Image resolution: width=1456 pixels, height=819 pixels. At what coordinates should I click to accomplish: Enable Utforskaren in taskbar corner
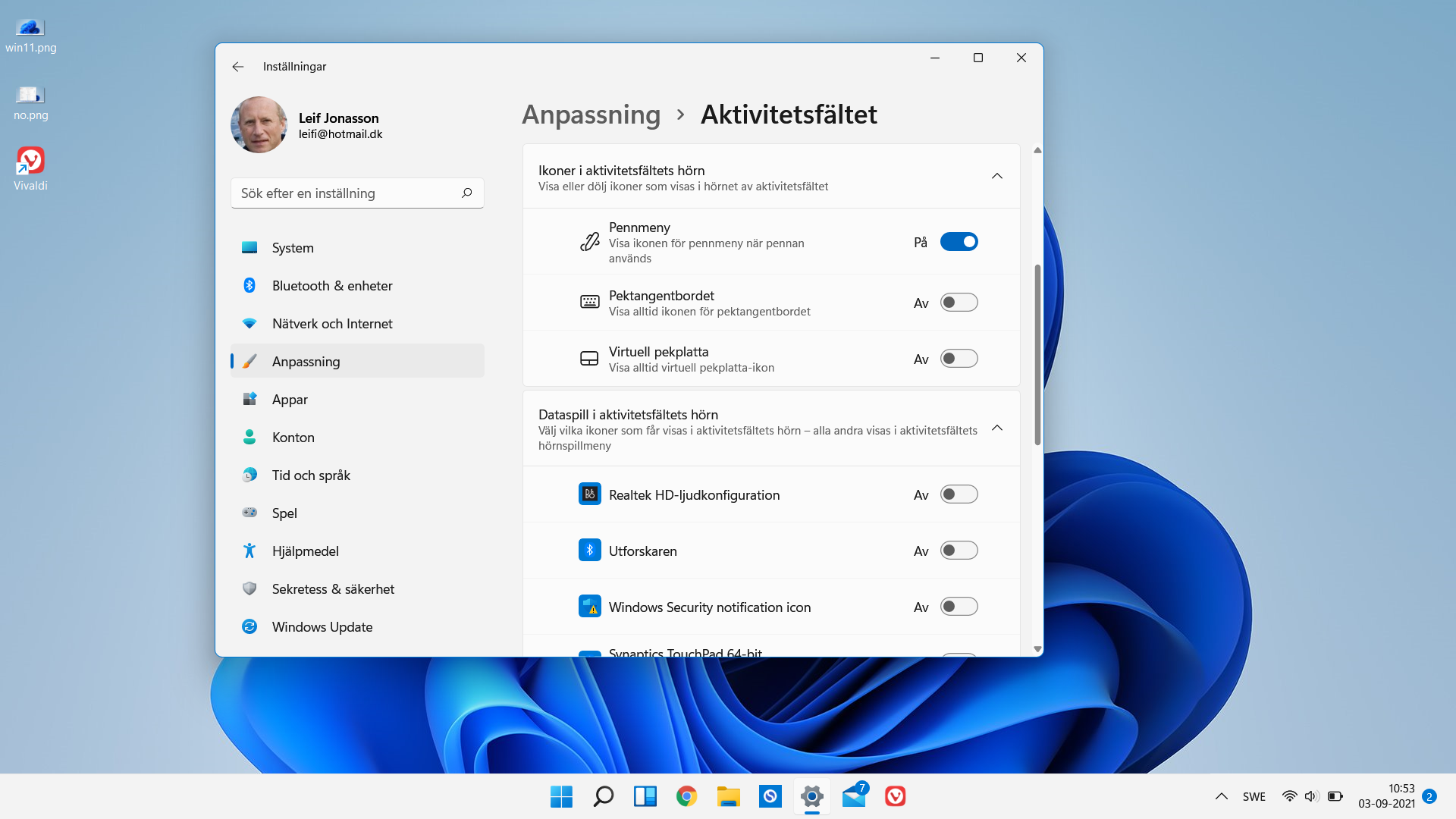point(959,550)
